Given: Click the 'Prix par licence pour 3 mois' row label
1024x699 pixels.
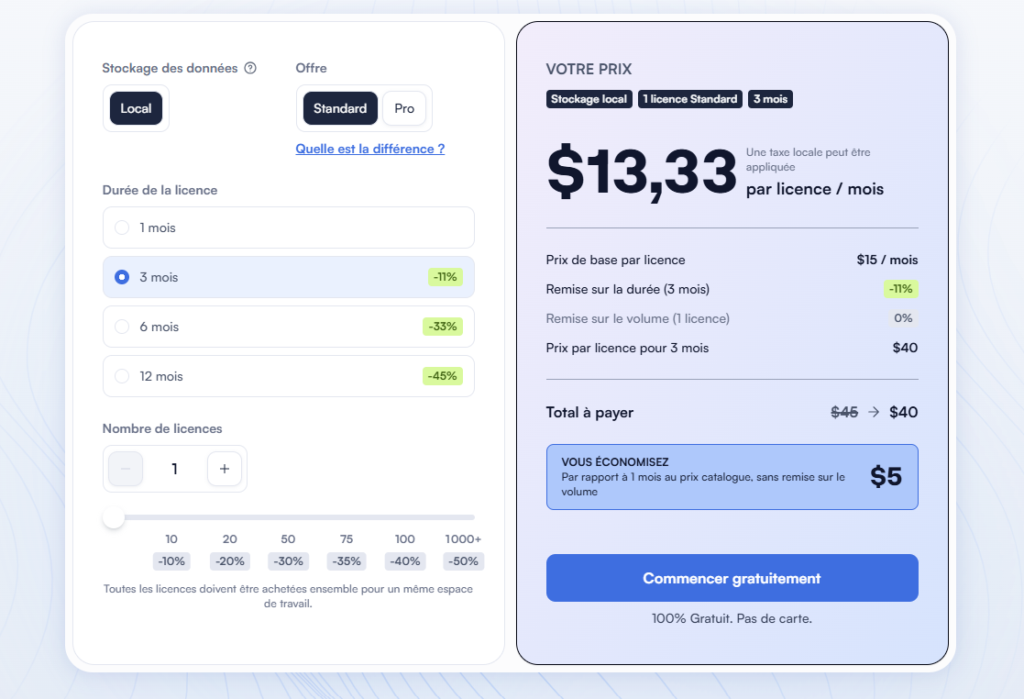Looking at the screenshot, I should coord(628,348).
